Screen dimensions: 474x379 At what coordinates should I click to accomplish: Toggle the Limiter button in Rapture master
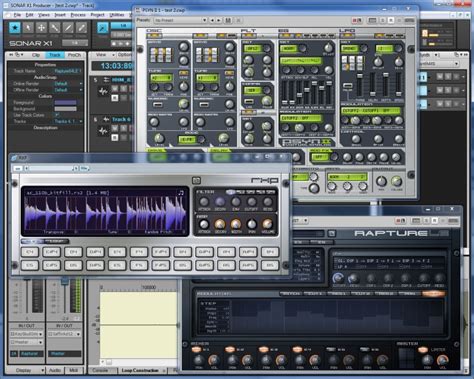(x=423, y=349)
